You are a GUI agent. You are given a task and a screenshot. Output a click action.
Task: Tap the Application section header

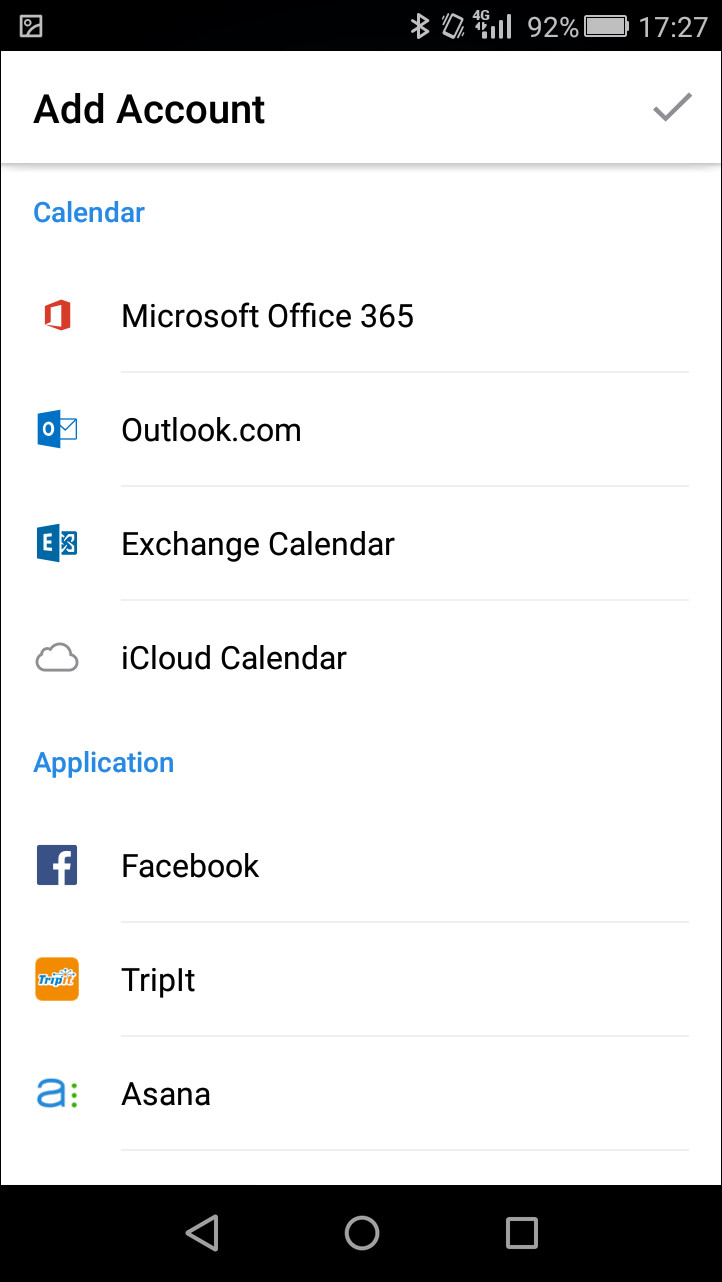tap(104, 762)
